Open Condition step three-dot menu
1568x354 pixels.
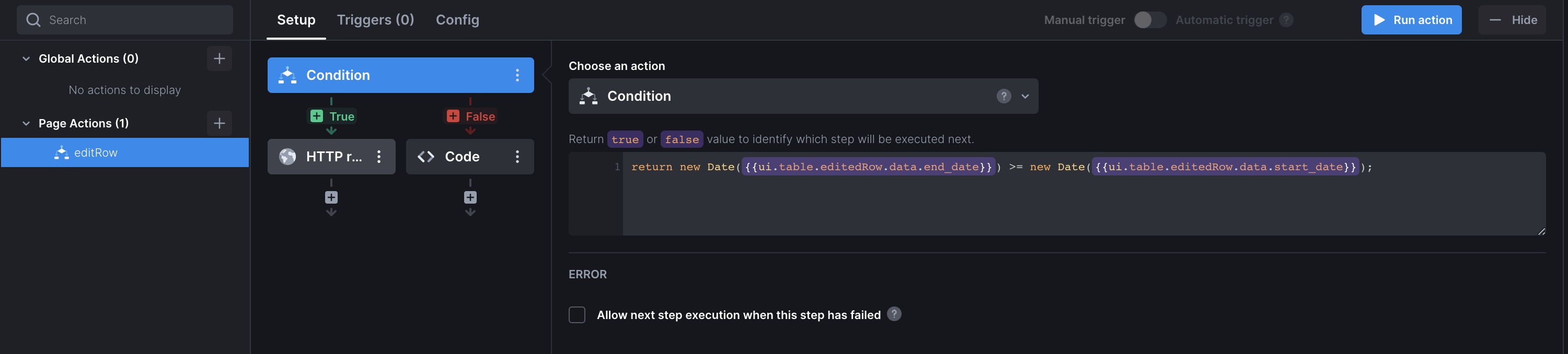point(517,75)
